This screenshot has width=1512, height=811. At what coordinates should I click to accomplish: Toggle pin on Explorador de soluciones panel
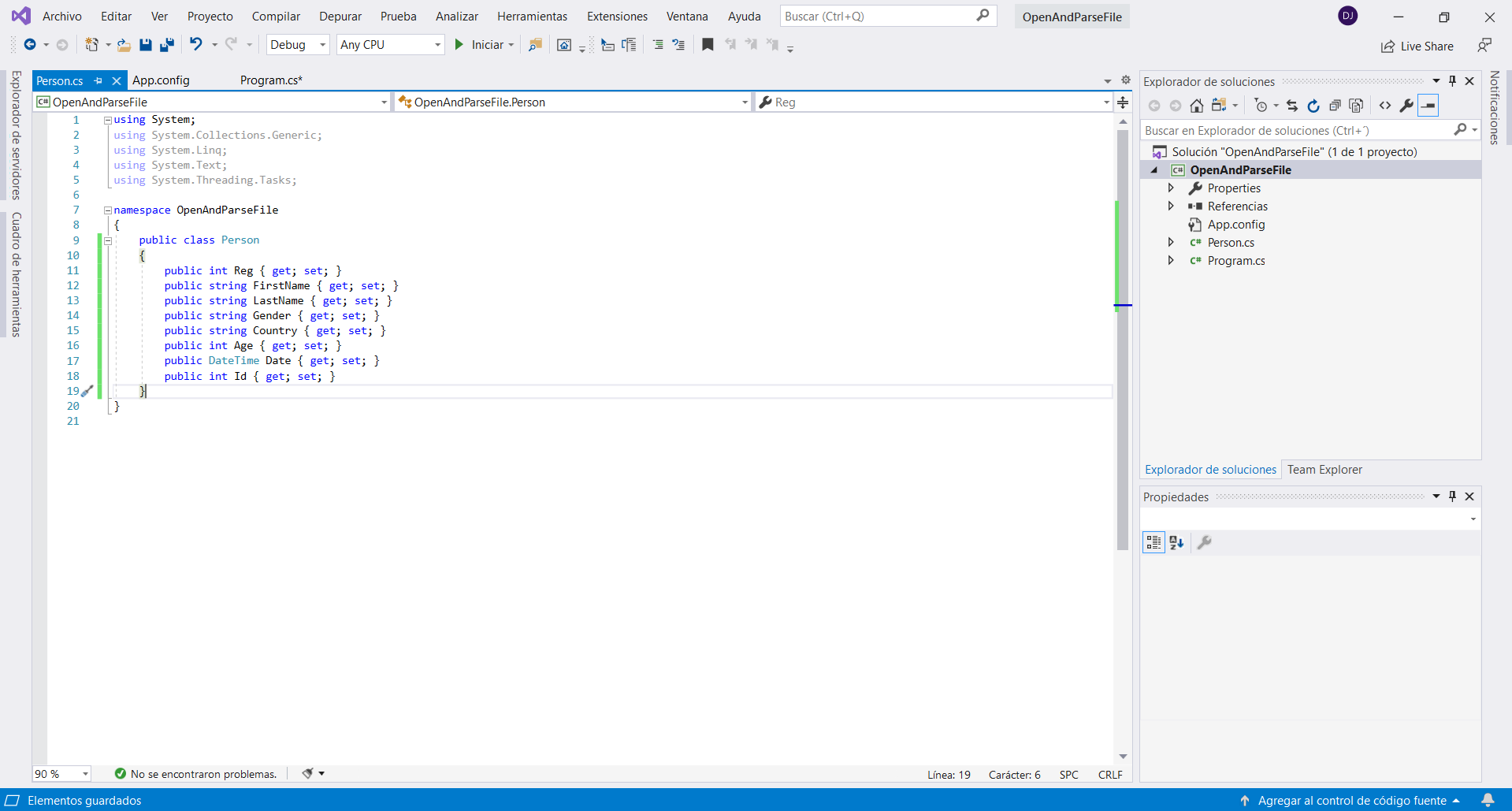point(1453,81)
